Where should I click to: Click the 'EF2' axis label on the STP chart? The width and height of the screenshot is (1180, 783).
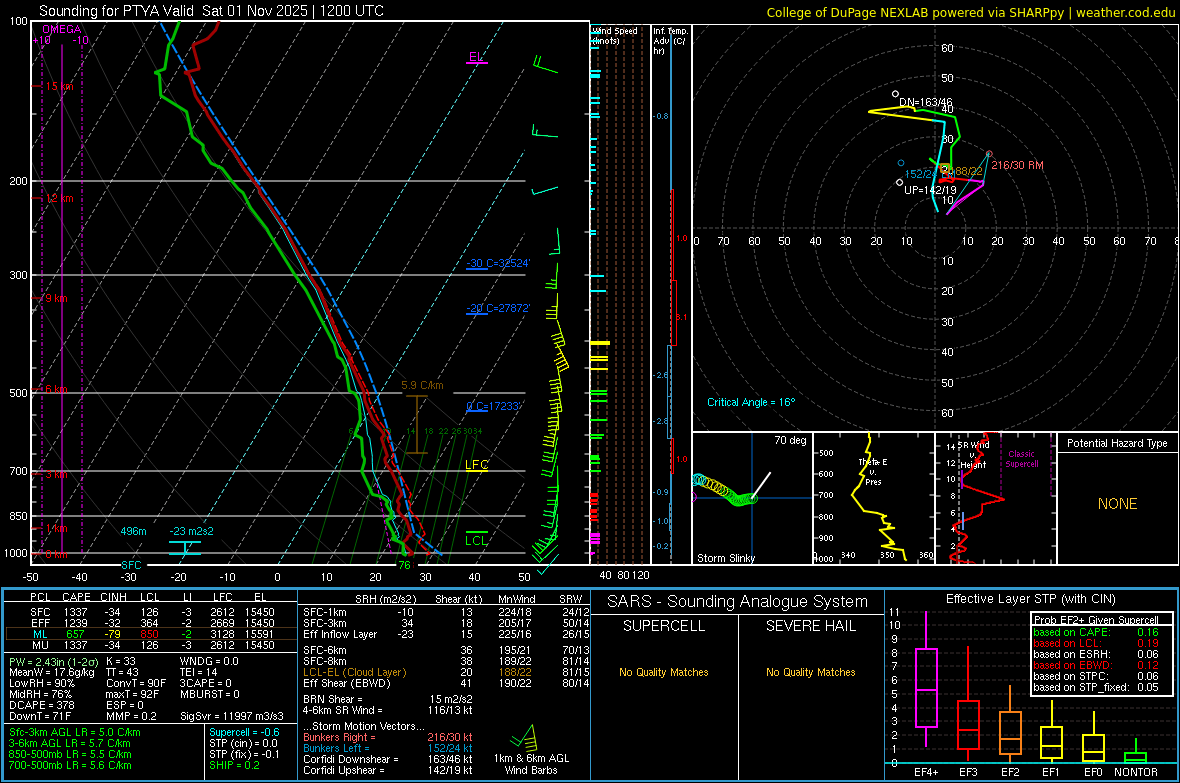tap(1010, 772)
